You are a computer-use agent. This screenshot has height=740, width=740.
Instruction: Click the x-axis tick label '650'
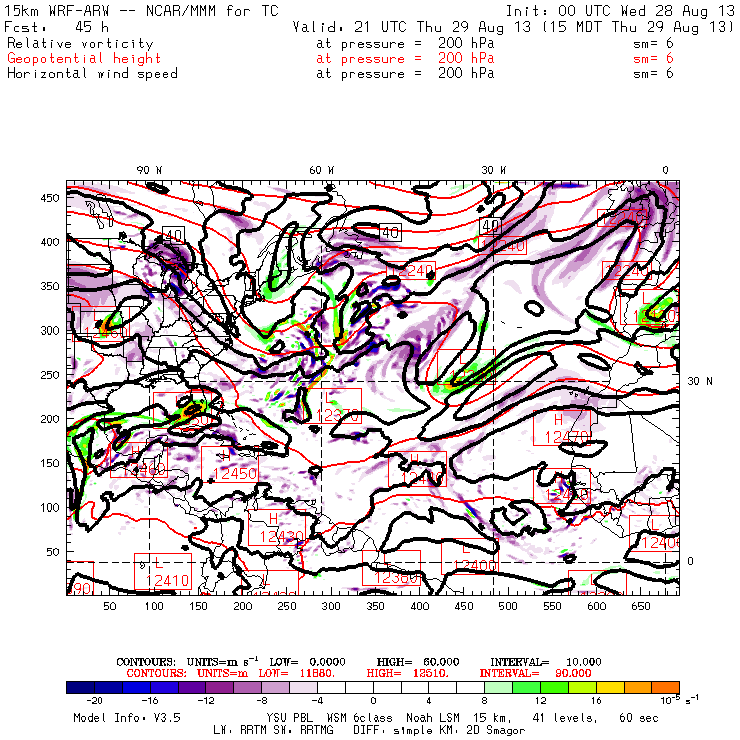641,606
